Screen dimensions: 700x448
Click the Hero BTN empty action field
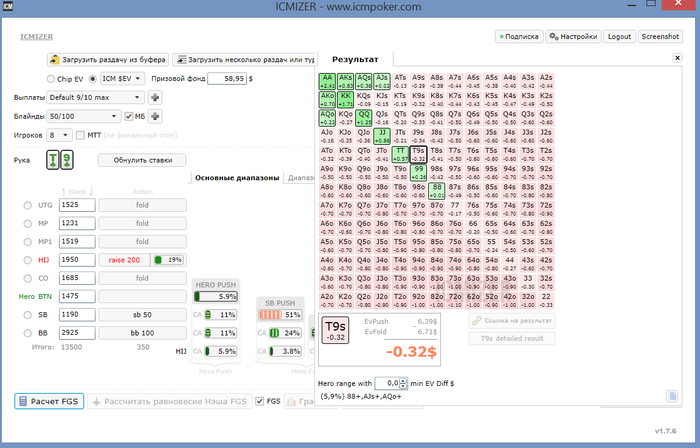[x=142, y=296]
